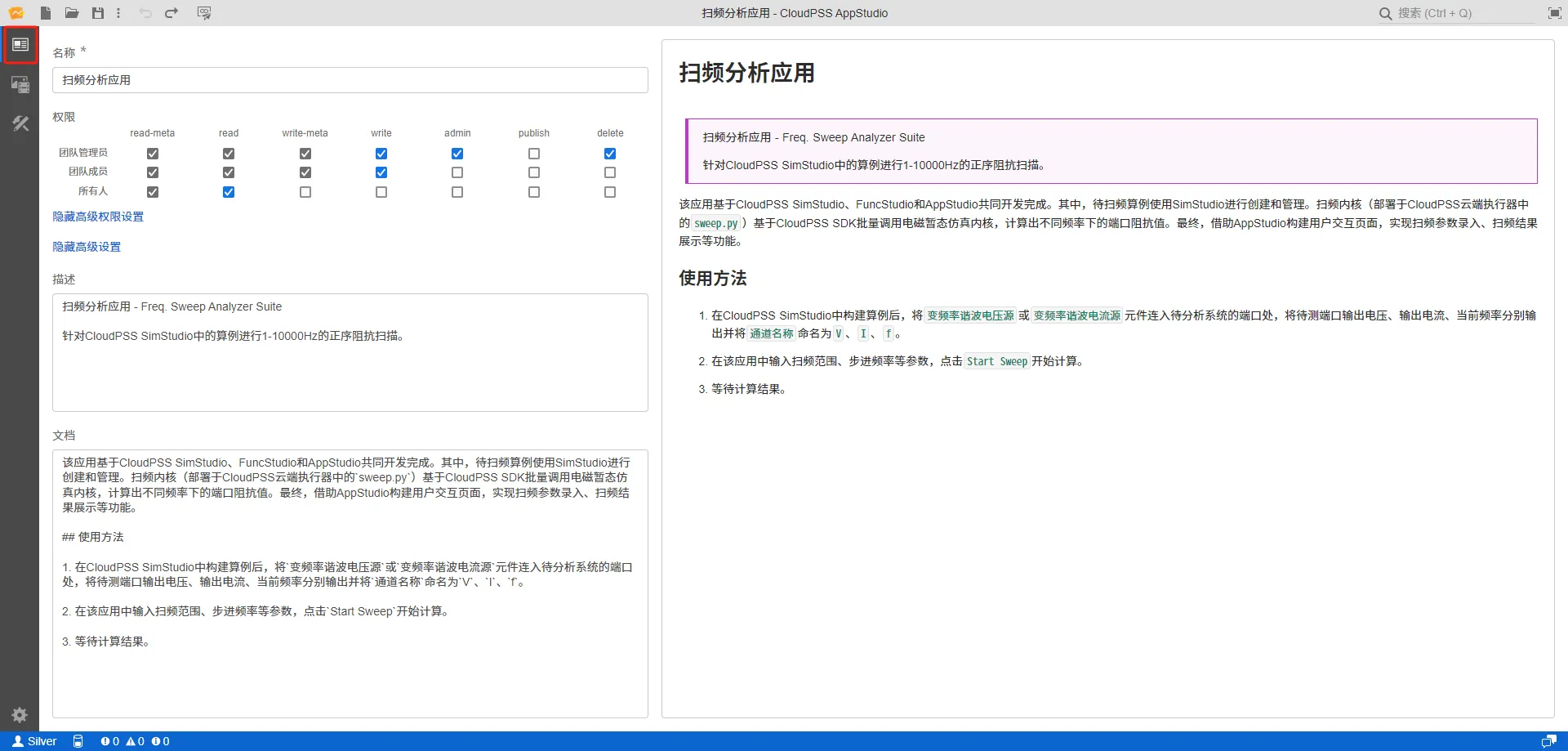Image resolution: width=1568 pixels, height=751 pixels.
Task: Click the 通道名称 code tag
Action: [772, 333]
